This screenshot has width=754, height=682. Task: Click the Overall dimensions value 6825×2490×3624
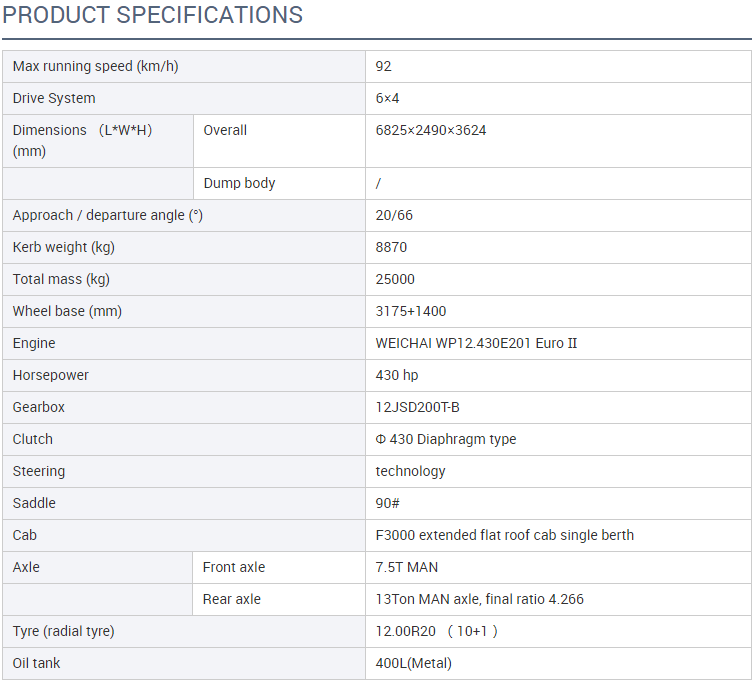(x=430, y=130)
